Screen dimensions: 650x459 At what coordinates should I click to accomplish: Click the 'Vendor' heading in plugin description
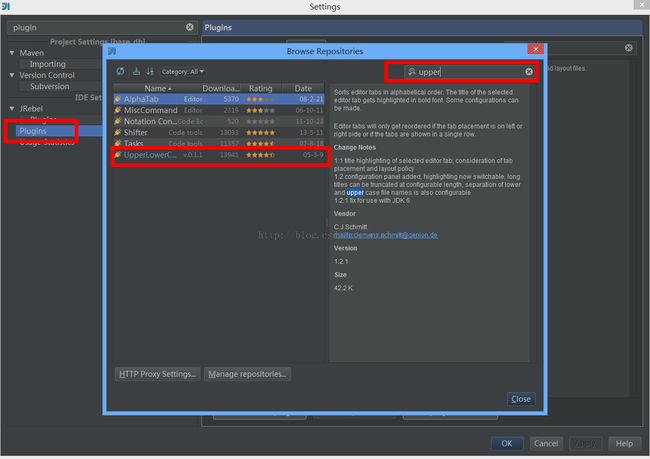pyautogui.click(x=344, y=214)
